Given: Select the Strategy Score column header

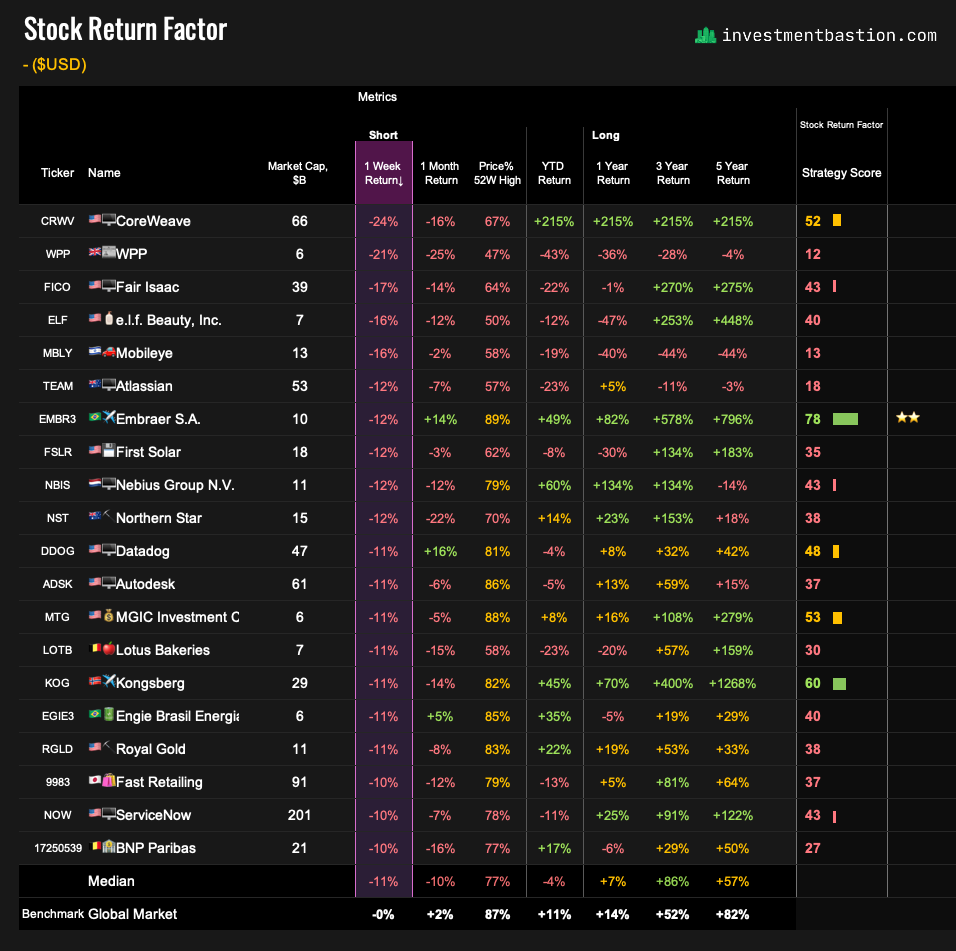Looking at the screenshot, I should [841, 173].
